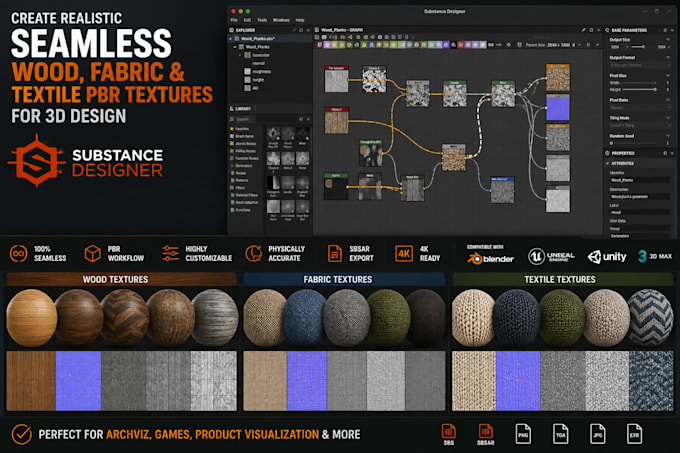Open the Tiling Mode combo box
The image size is (680, 453).
pos(640,125)
